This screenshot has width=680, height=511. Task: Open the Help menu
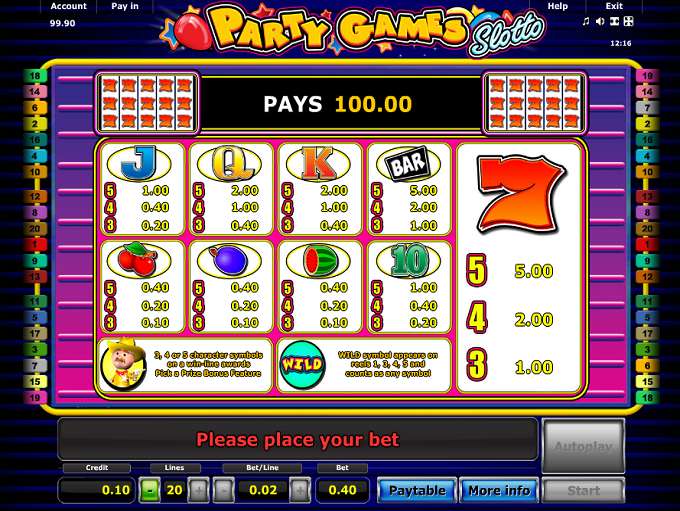[x=558, y=6]
